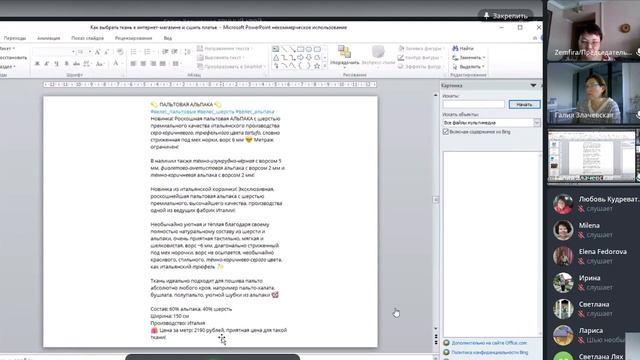Open the Shape Fill menu

421,48
